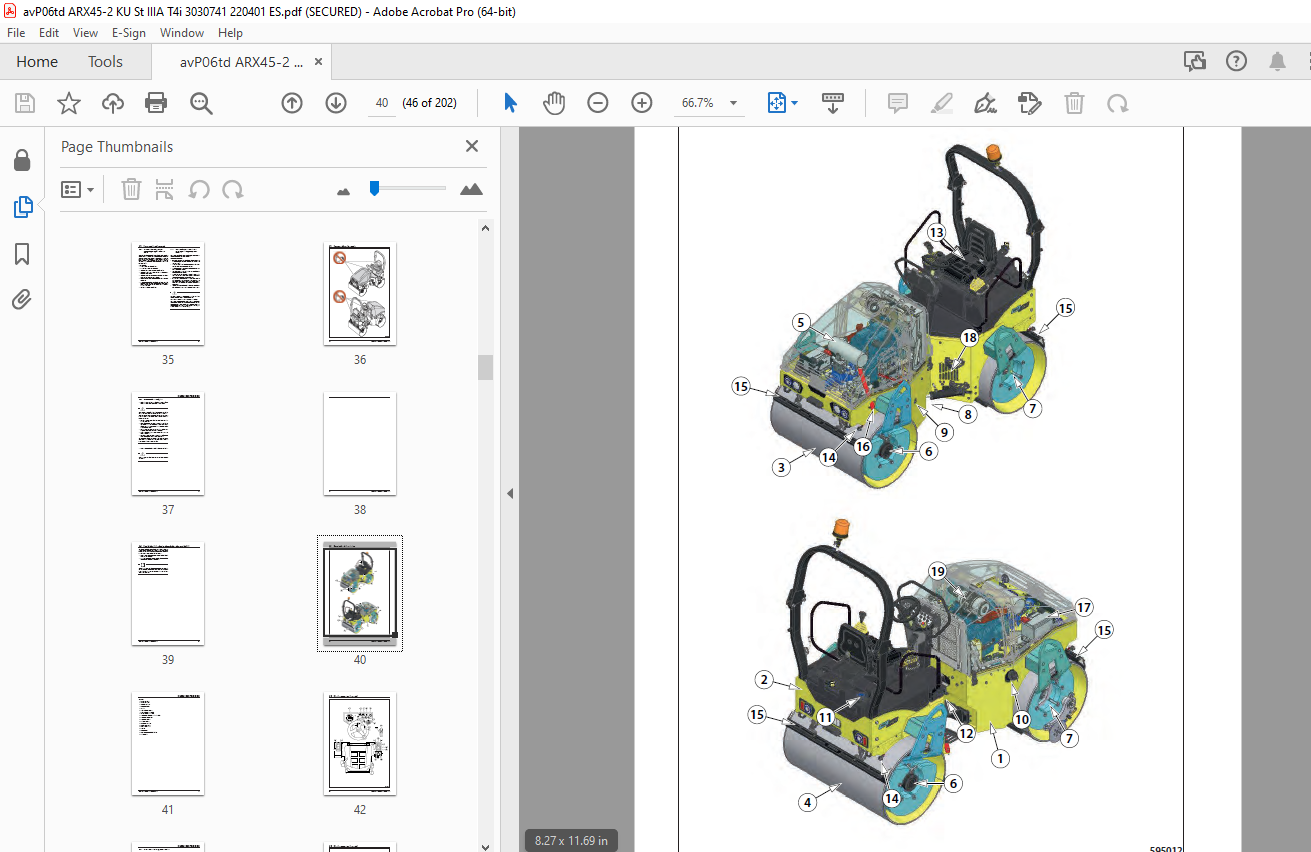Collapse the navigation pane with side arrow
This screenshot has width=1311, height=852.
pyautogui.click(x=509, y=493)
